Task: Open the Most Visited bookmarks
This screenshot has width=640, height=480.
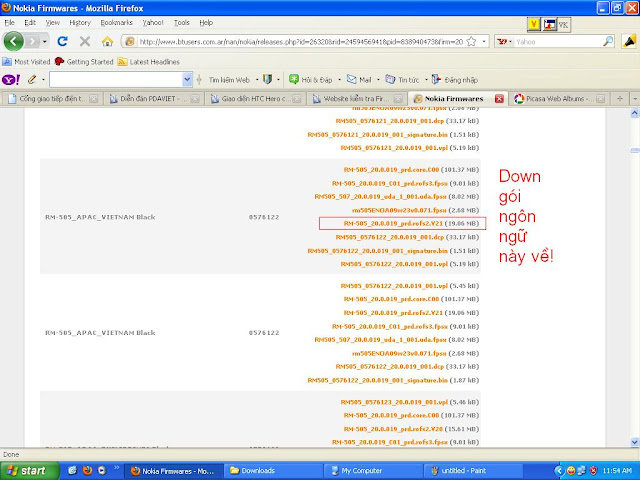Action: coord(26,62)
